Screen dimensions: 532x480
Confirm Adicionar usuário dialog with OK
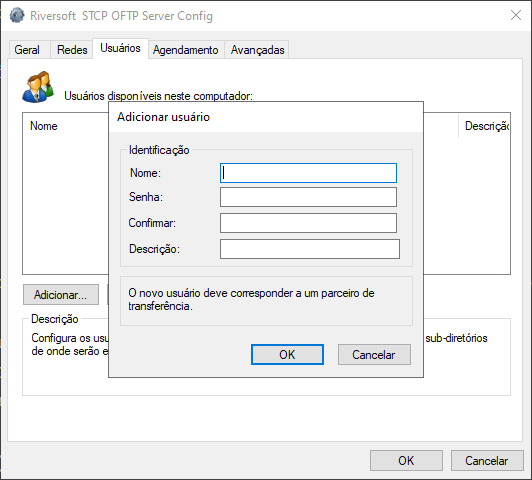287,354
